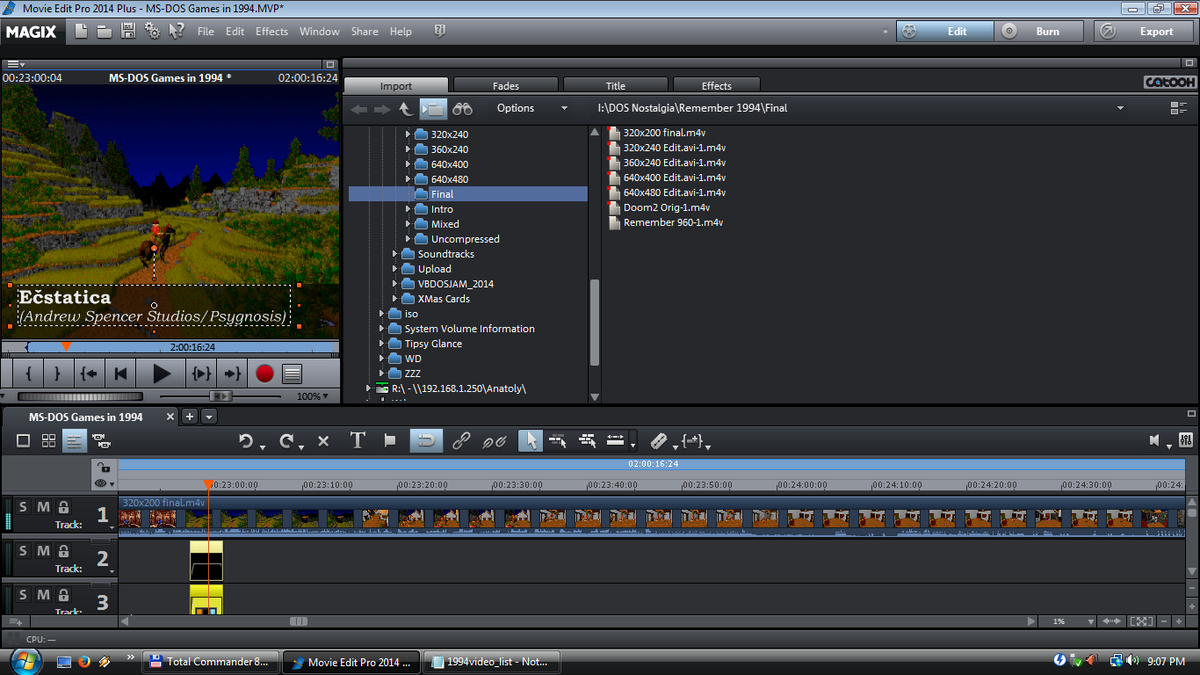Open the title editor T icon
Screen dimensions: 1200x675
pos(357,441)
